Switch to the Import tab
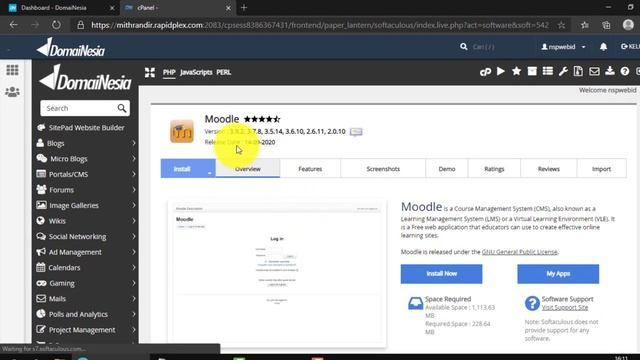Image resolution: width=640 pixels, height=360 pixels. pos(602,169)
